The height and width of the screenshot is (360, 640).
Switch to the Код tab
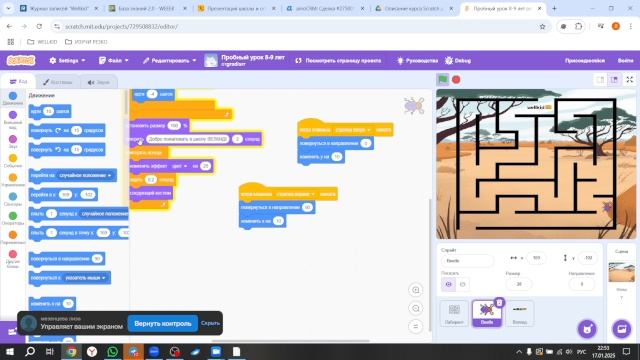[19, 82]
